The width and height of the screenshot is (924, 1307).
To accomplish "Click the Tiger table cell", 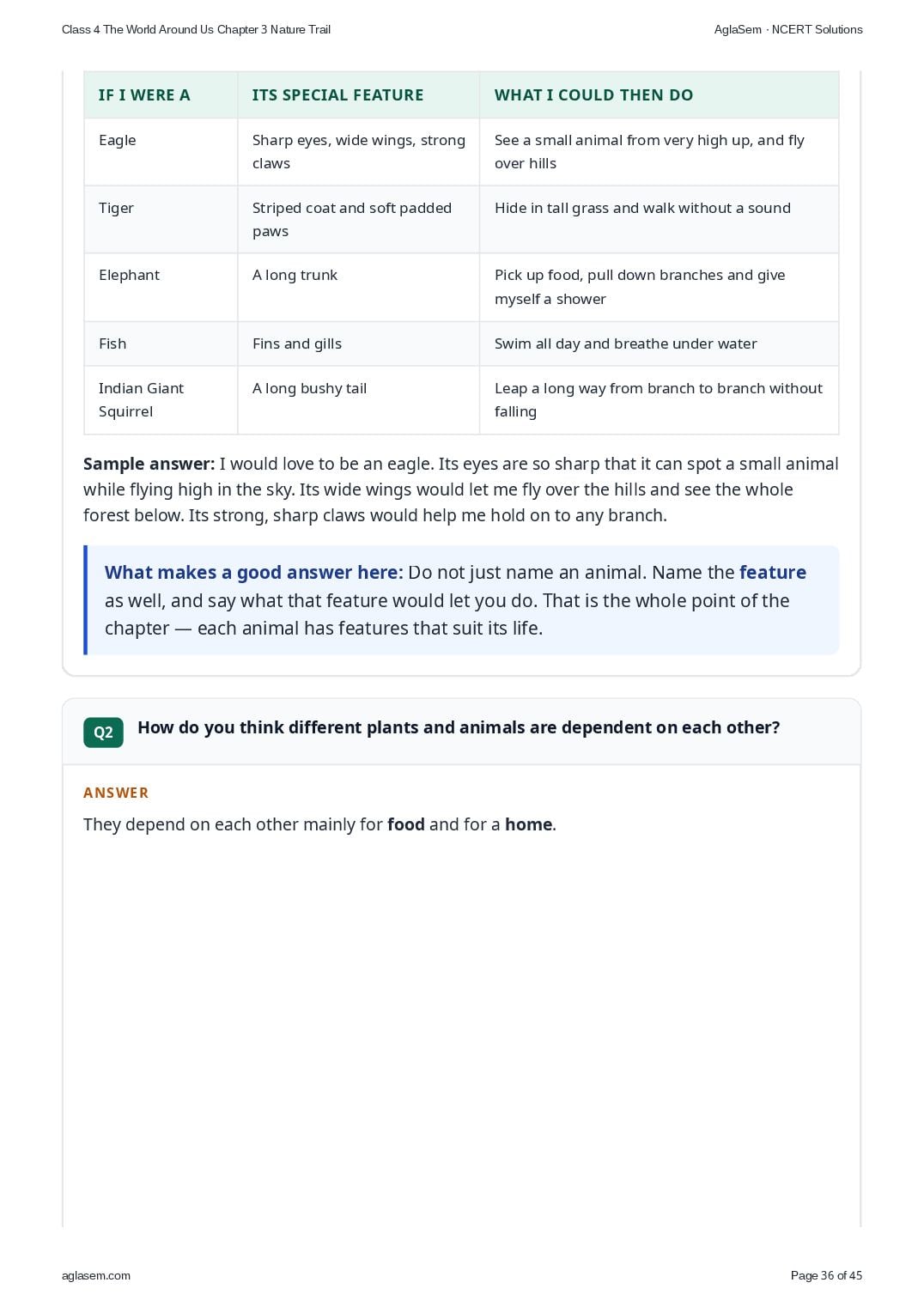I will pos(161,219).
